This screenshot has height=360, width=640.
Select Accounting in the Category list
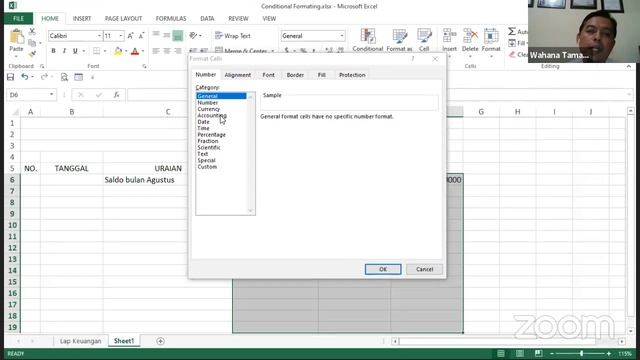tap(212, 116)
